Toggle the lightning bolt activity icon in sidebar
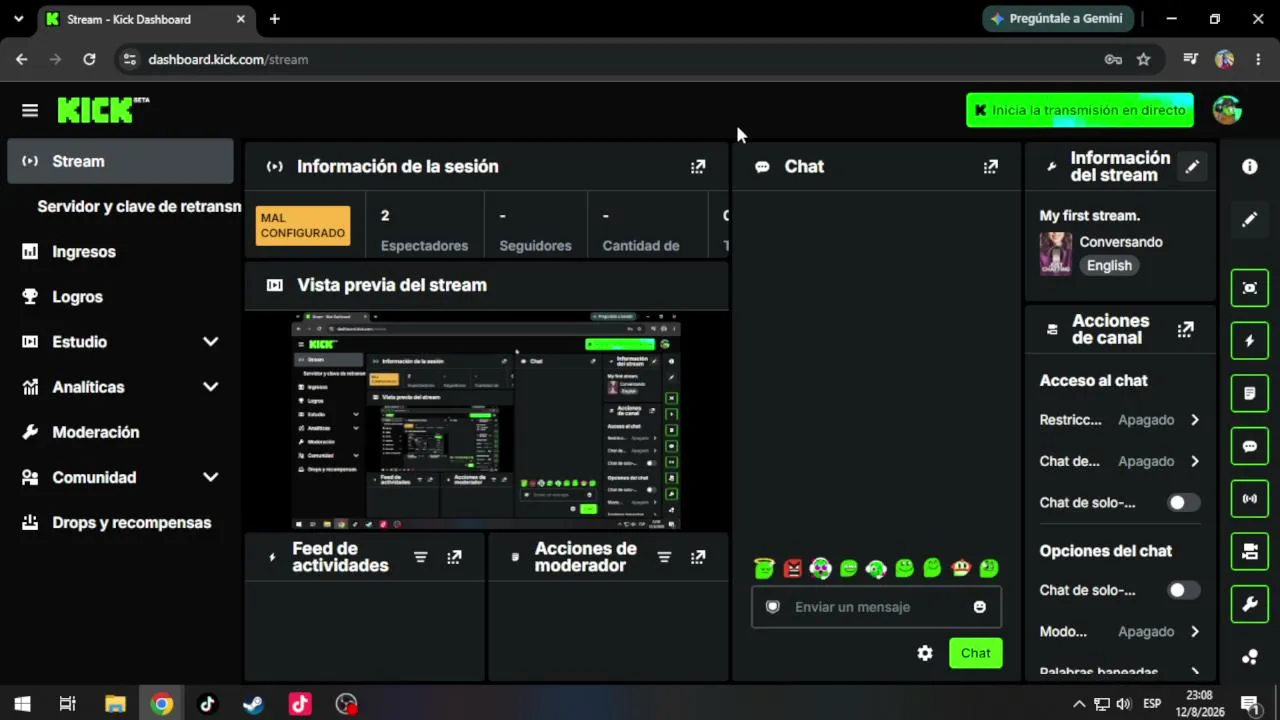This screenshot has width=1280, height=720. [1250, 341]
